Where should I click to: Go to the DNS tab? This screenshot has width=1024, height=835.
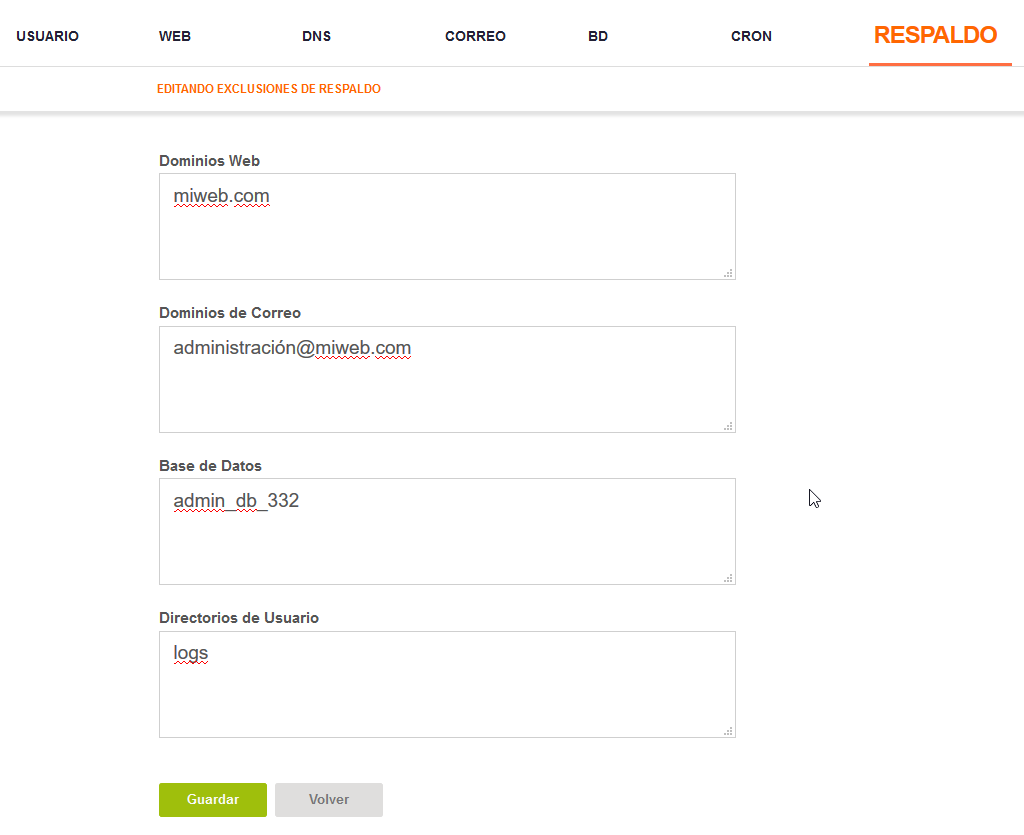316,36
